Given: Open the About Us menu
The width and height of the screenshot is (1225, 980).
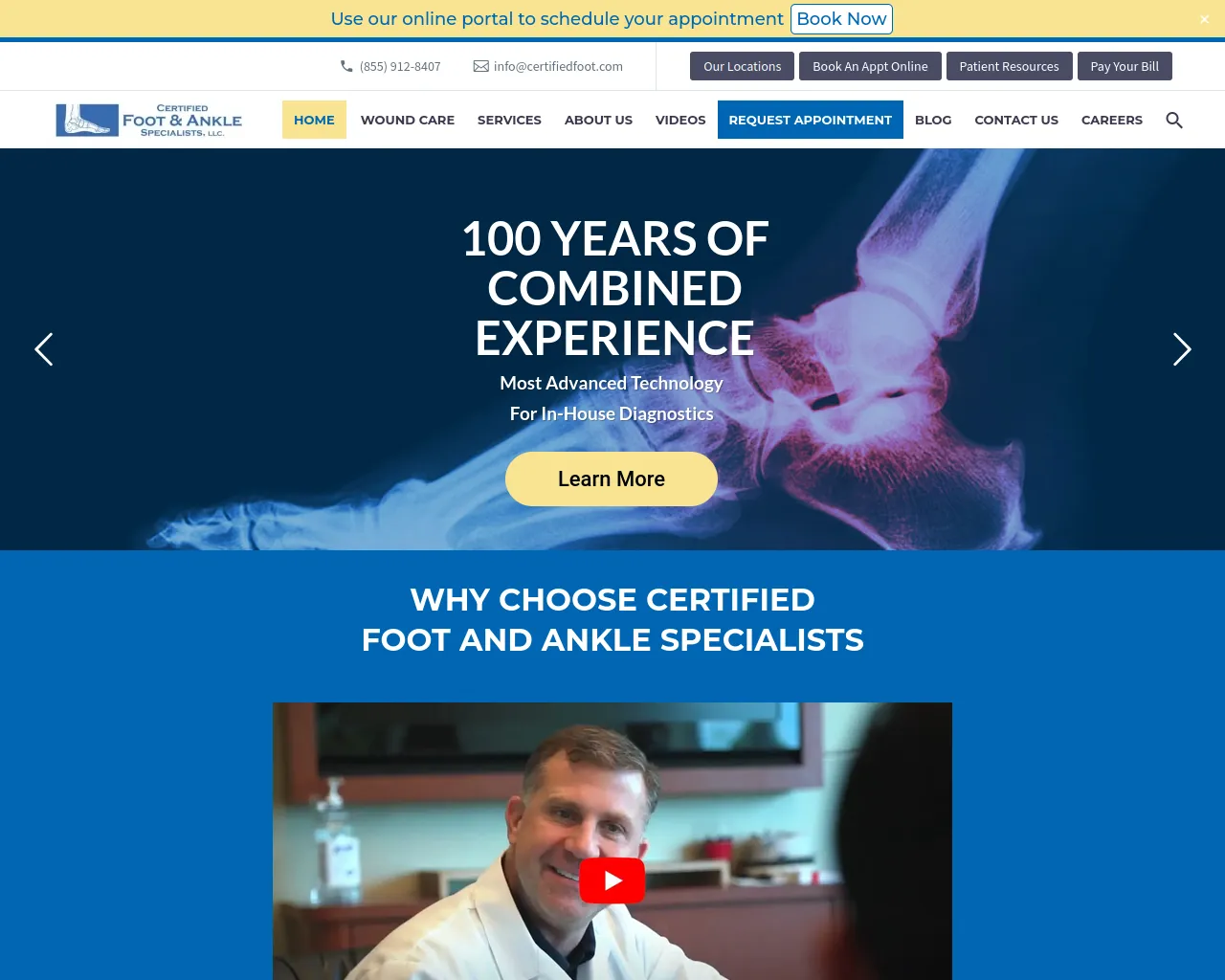Looking at the screenshot, I should click(598, 120).
